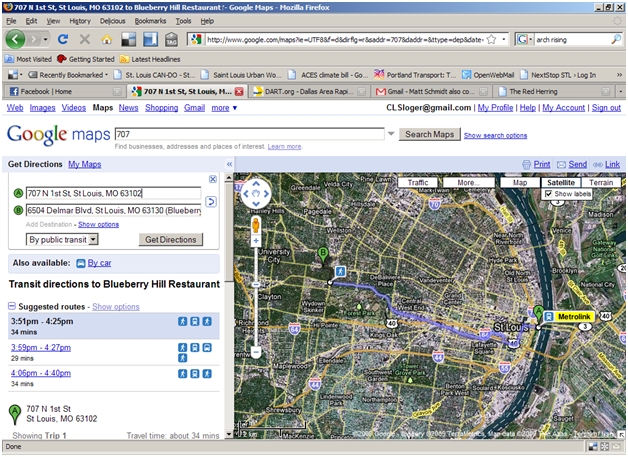Go back using Firefox back arrow

tap(15, 39)
